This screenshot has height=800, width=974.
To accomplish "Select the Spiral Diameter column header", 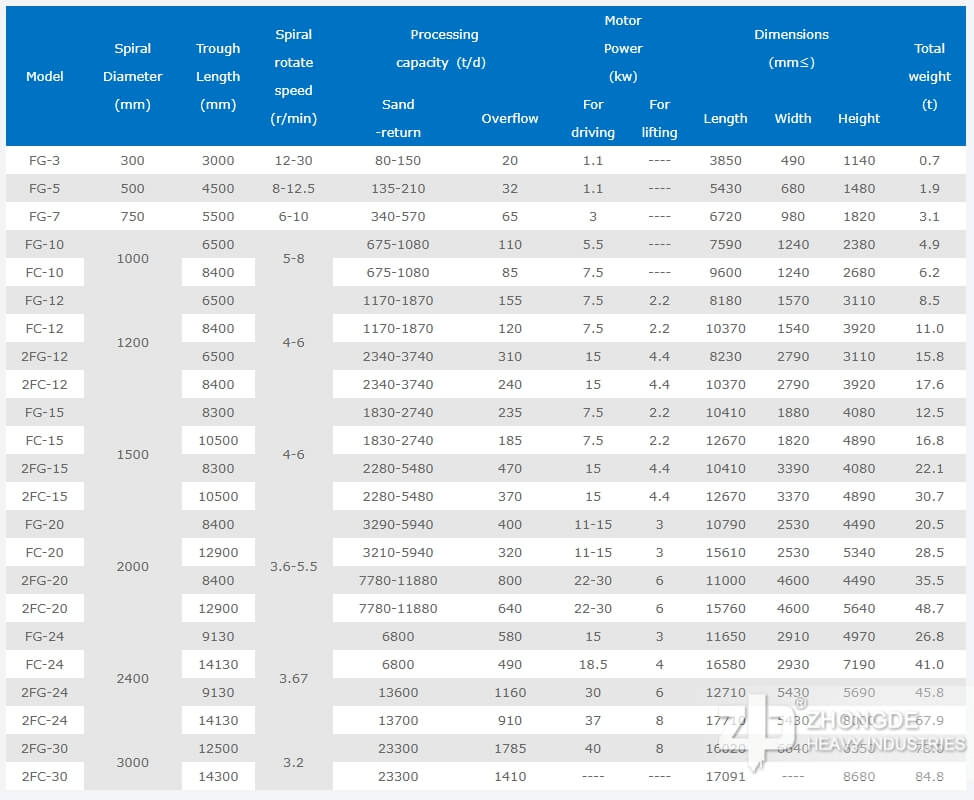I will coord(132,76).
